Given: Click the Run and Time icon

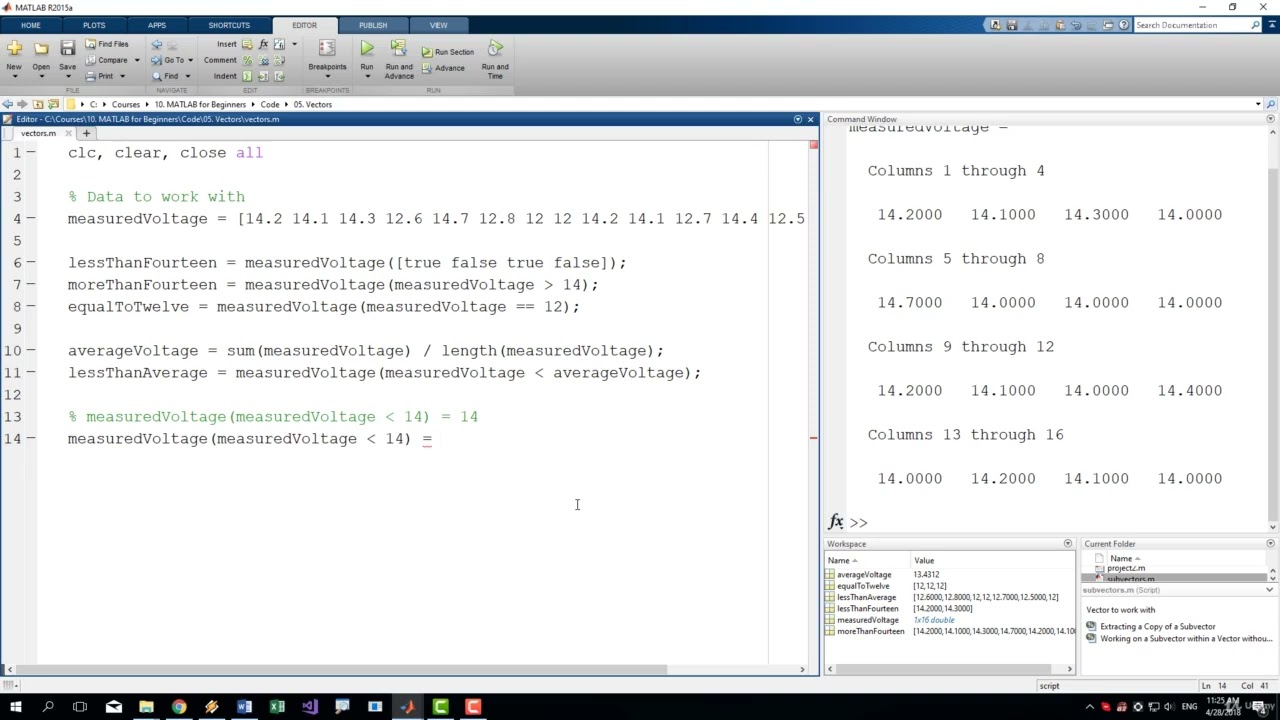Looking at the screenshot, I should [x=495, y=48].
